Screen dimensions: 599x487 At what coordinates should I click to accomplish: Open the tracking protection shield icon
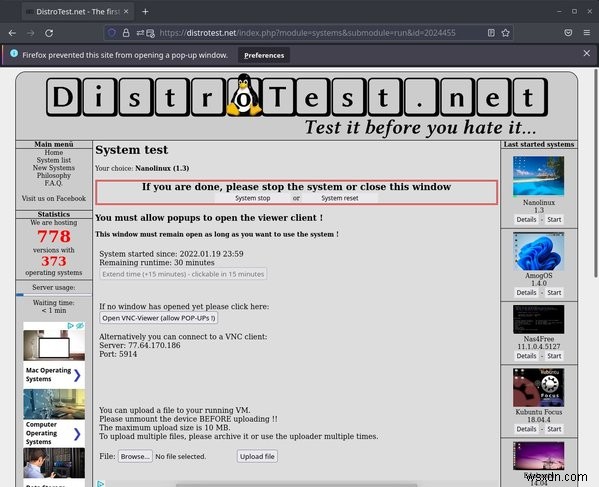tap(112, 33)
